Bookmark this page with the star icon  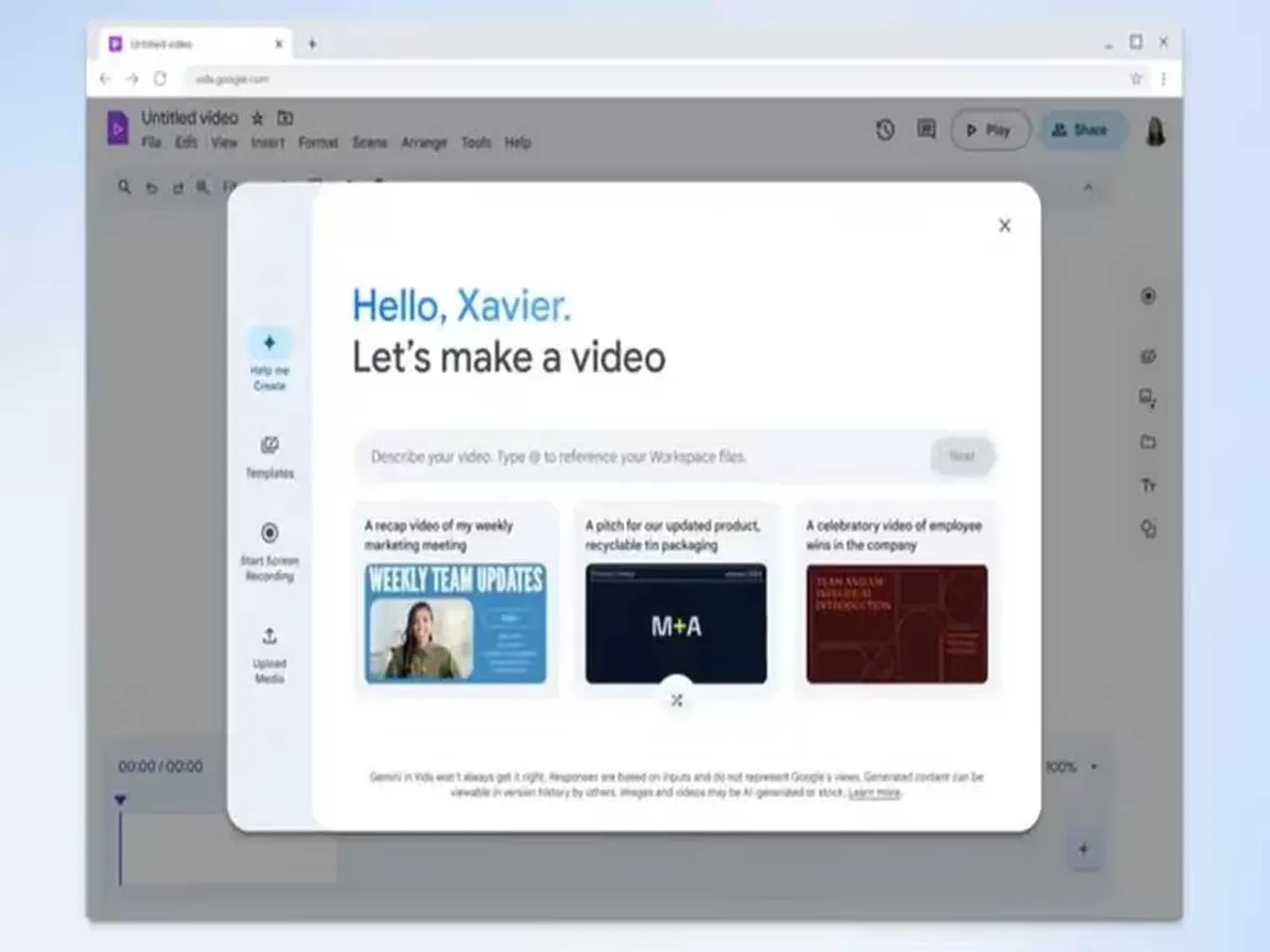[x=1136, y=78]
